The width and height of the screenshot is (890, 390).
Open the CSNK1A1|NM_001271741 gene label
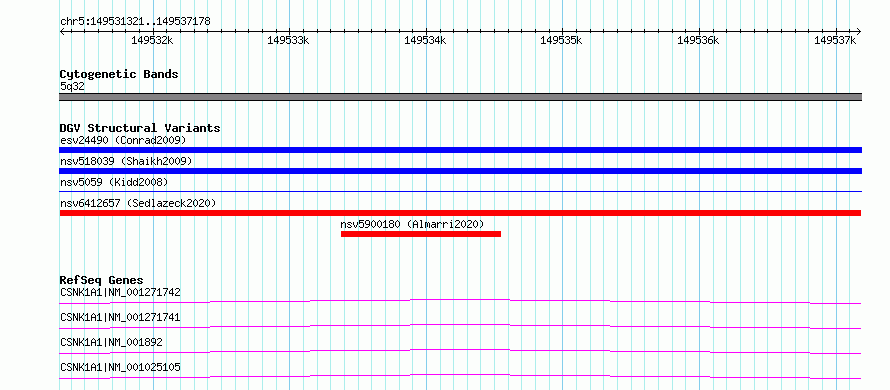(120, 317)
